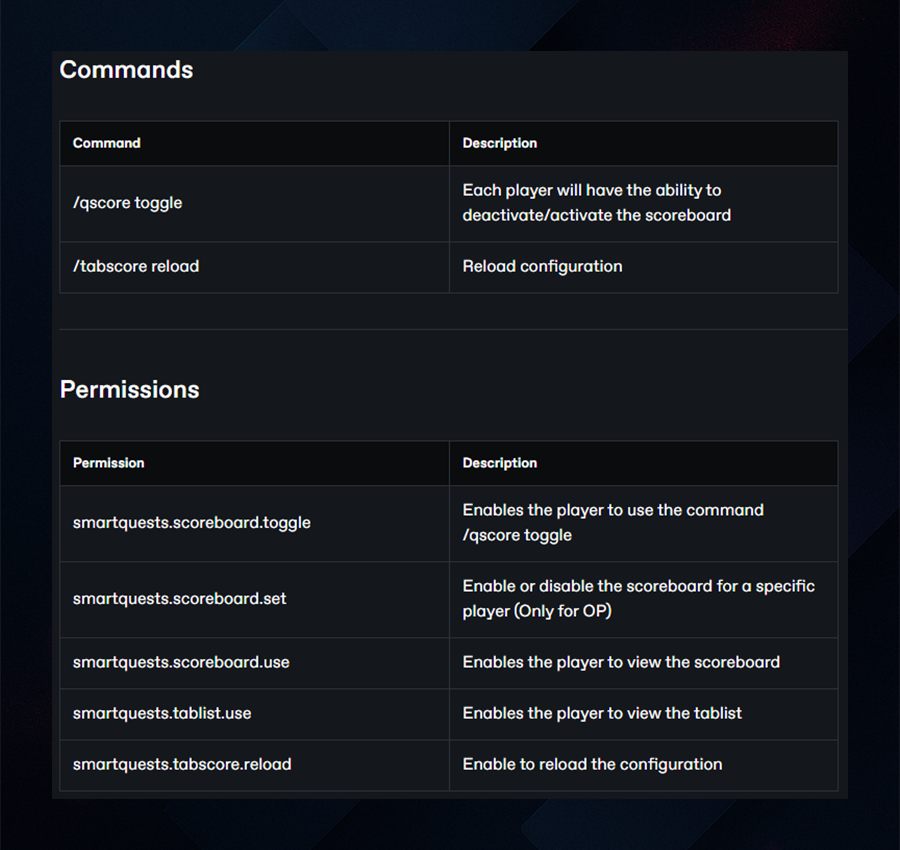Click the Commands heading
This screenshot has height=850, width=900.
pyautogui.click(x=126, y=70)
